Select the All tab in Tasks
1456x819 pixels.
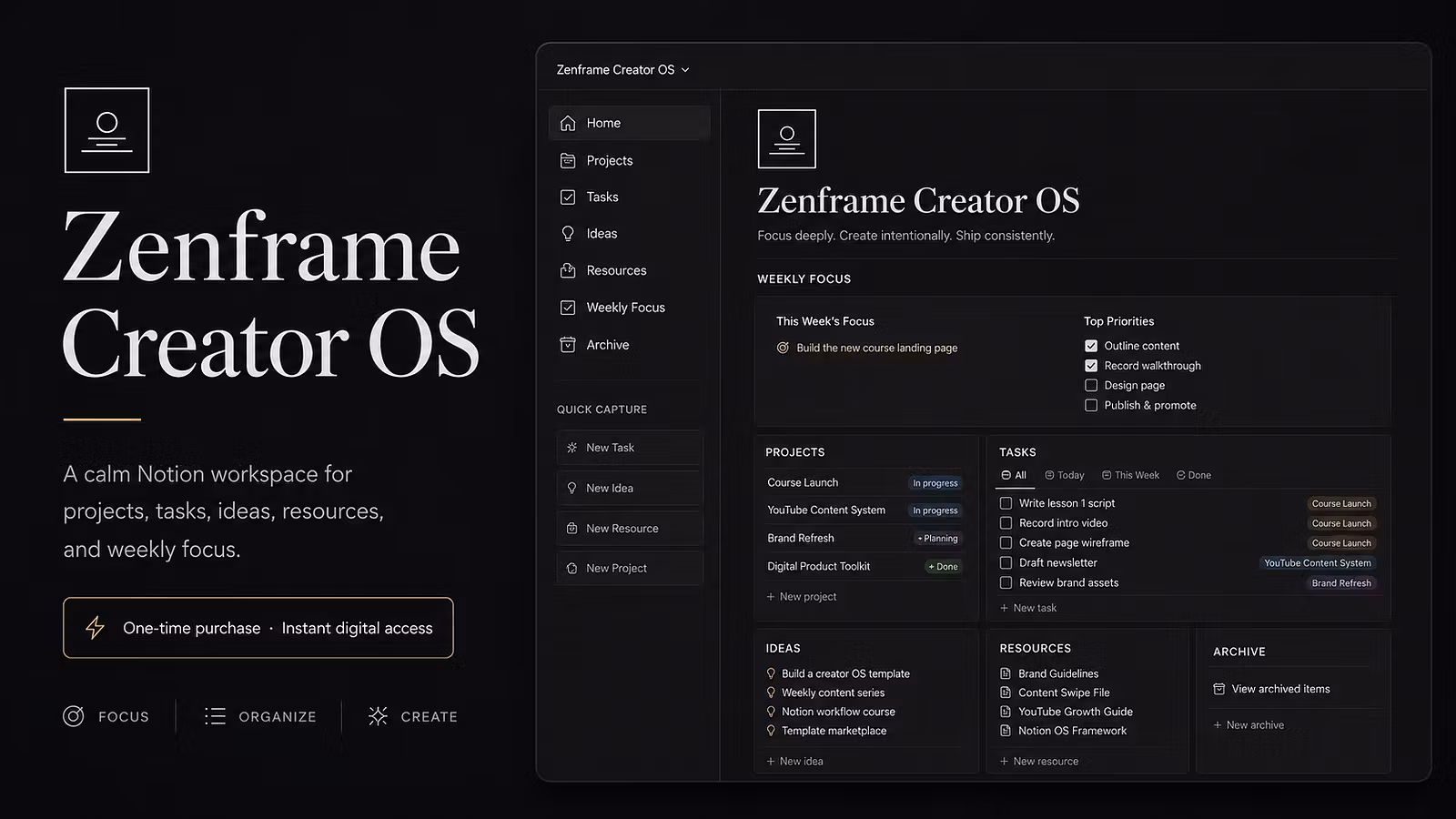pyautogui.click(x=1014, y=475)
